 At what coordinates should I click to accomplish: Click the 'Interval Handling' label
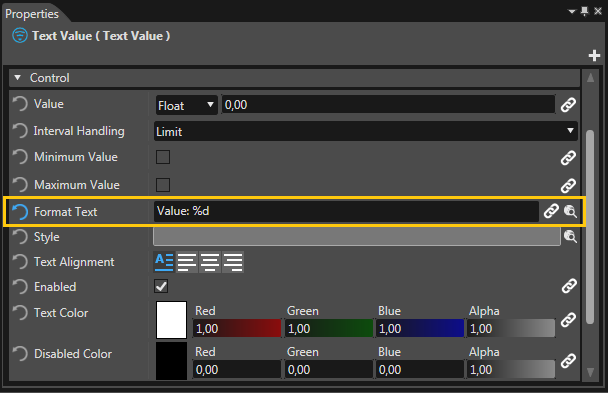79,131
